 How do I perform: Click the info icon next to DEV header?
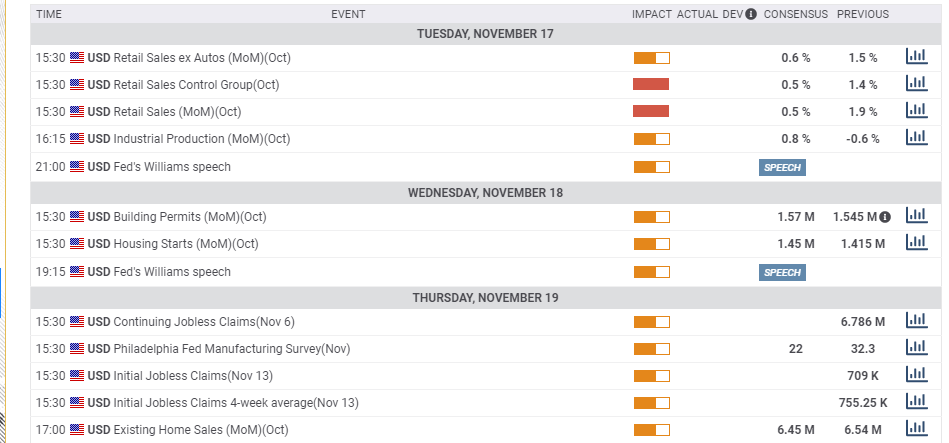(751, 14)
